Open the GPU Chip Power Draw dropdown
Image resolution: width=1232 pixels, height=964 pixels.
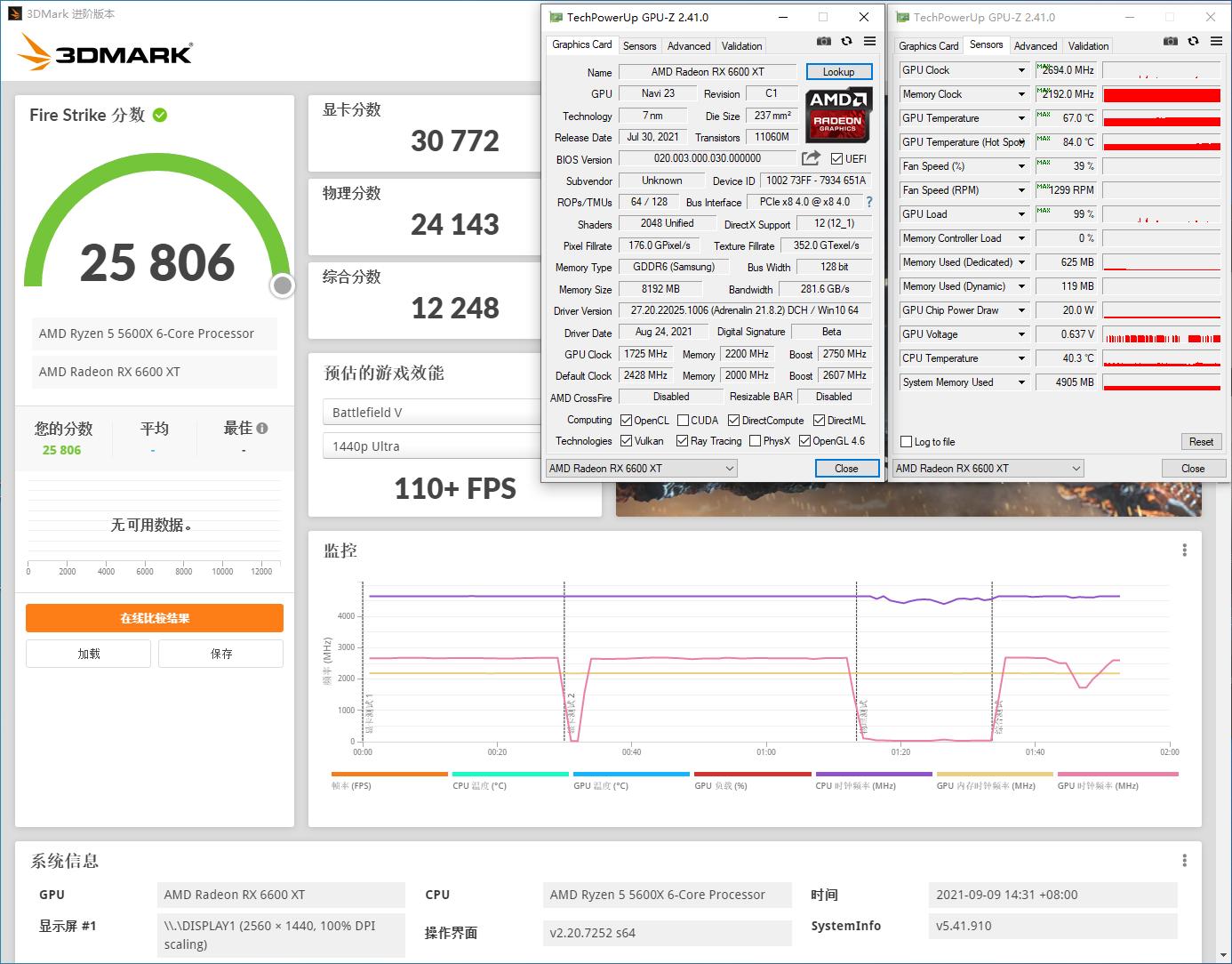pyautogui.click(x=1021, y=310)
